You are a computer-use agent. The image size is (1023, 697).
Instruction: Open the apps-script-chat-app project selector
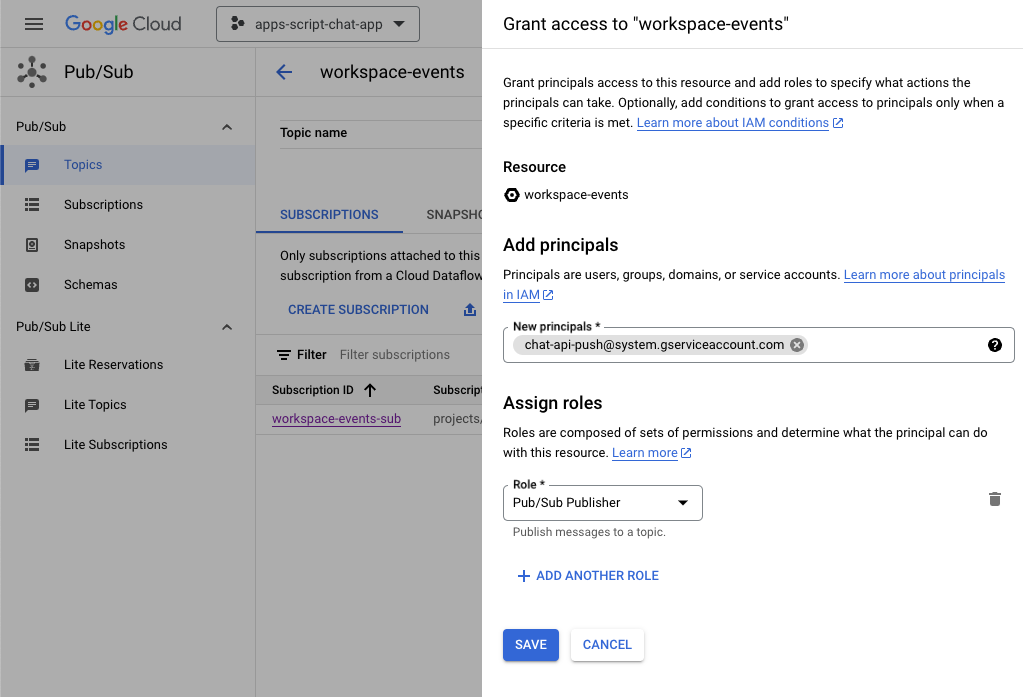pos(318,24)
